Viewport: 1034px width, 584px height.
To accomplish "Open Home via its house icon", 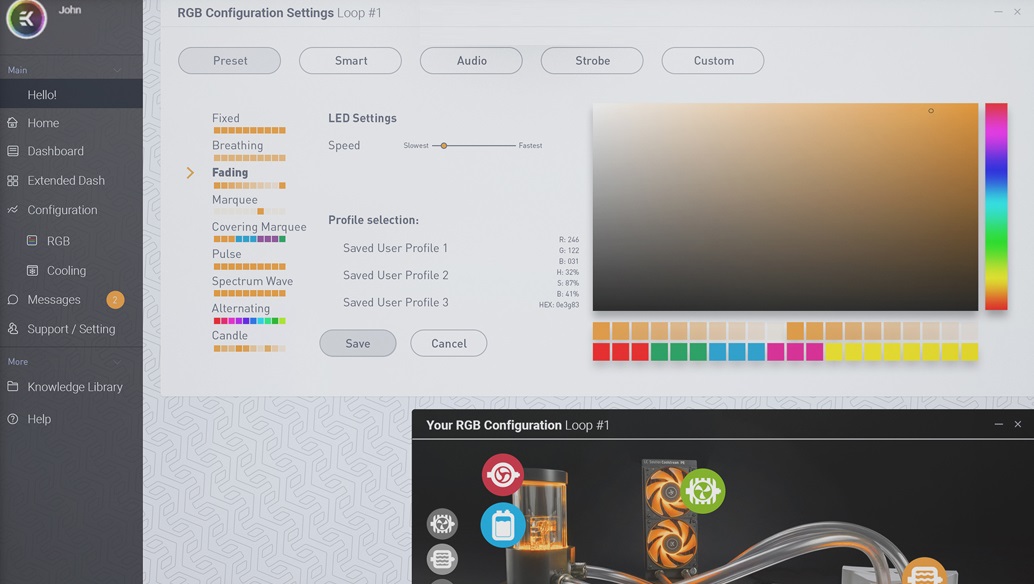I will [x=13, y=123].
